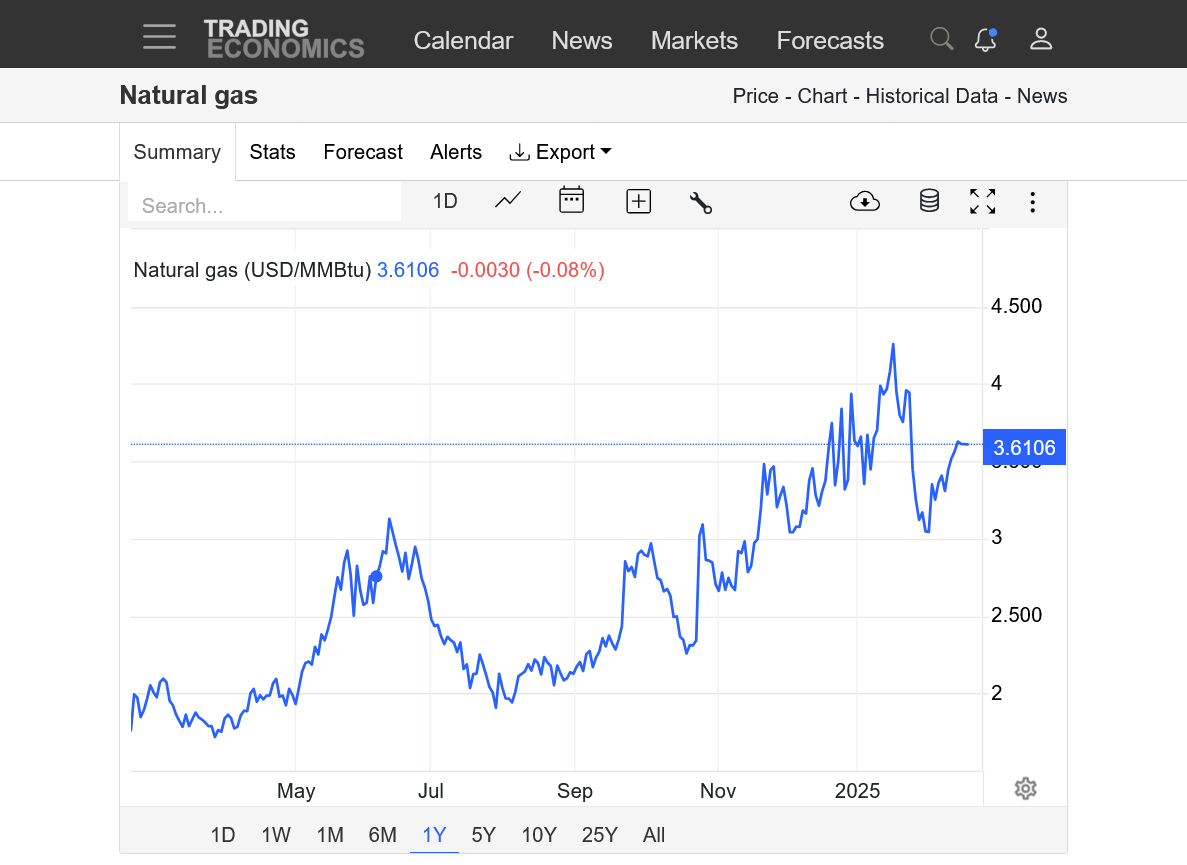1187x865 pixels.
Task: Open the Markets navigation link
Action: (694, 40)
